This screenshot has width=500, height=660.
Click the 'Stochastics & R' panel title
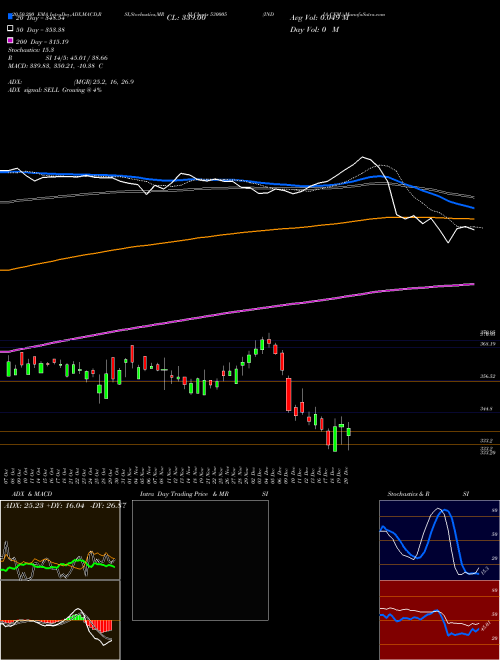(408, 494)
